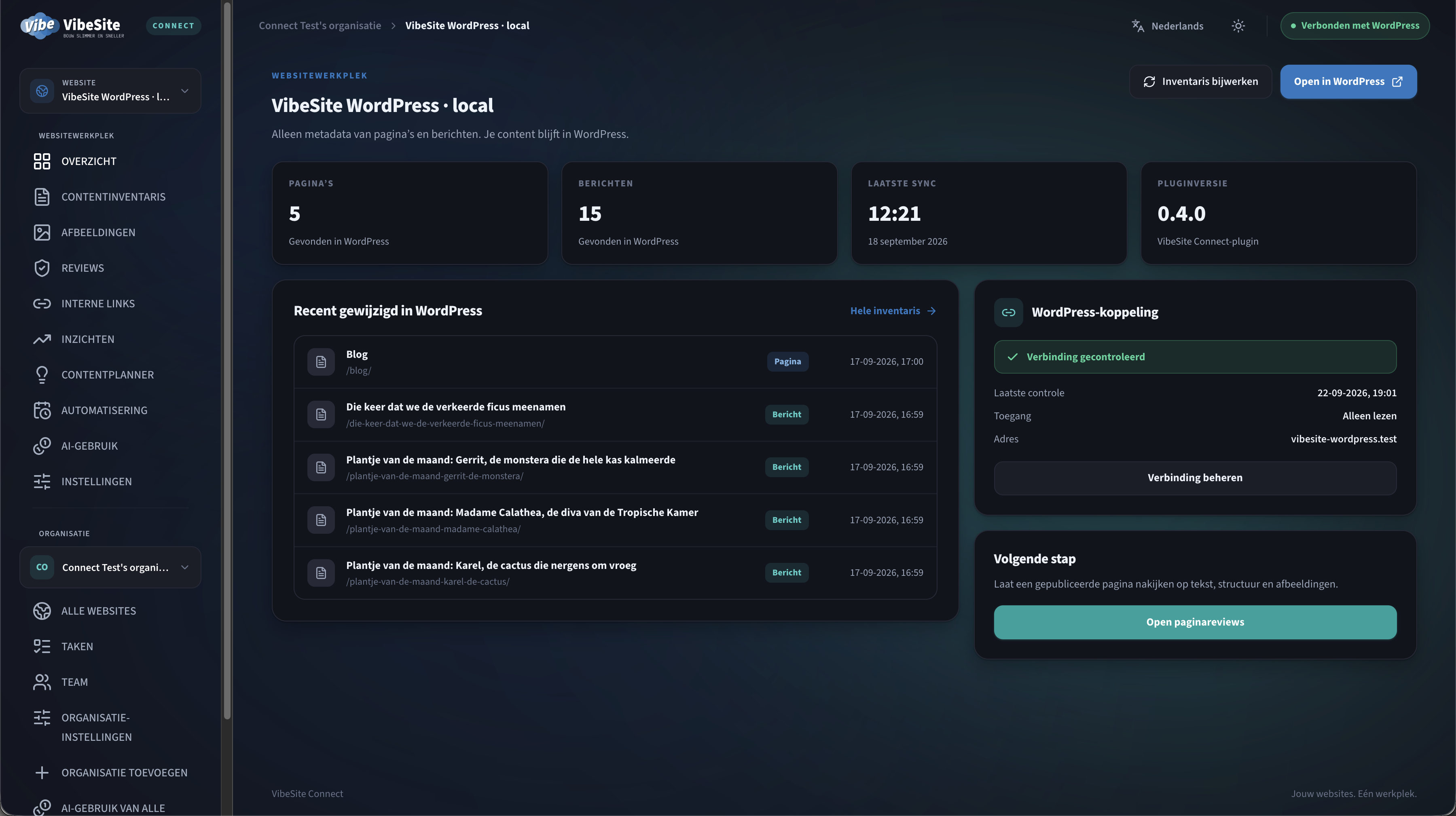The height and width of the screenshot is (816, 1456).
Task: Open Afbeeldingen from the sidebar
Action: coord(110,232)
